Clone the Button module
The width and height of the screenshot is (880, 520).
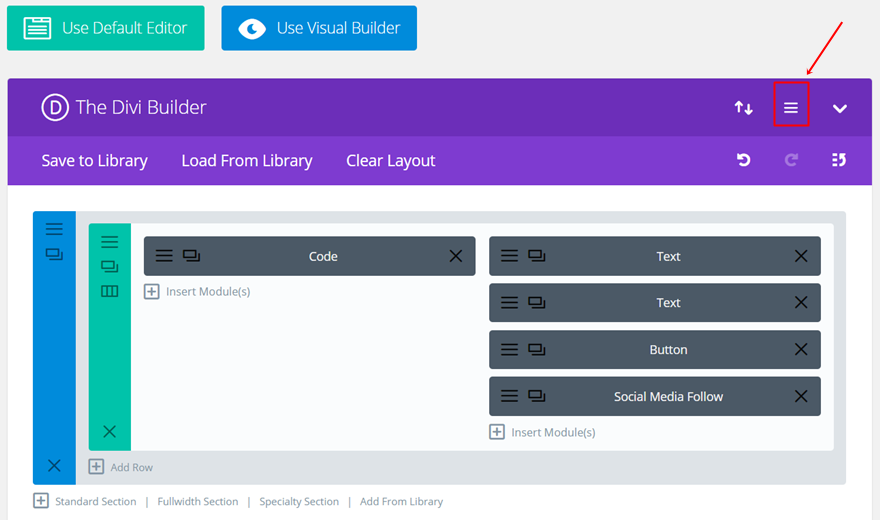click(537, 349)
